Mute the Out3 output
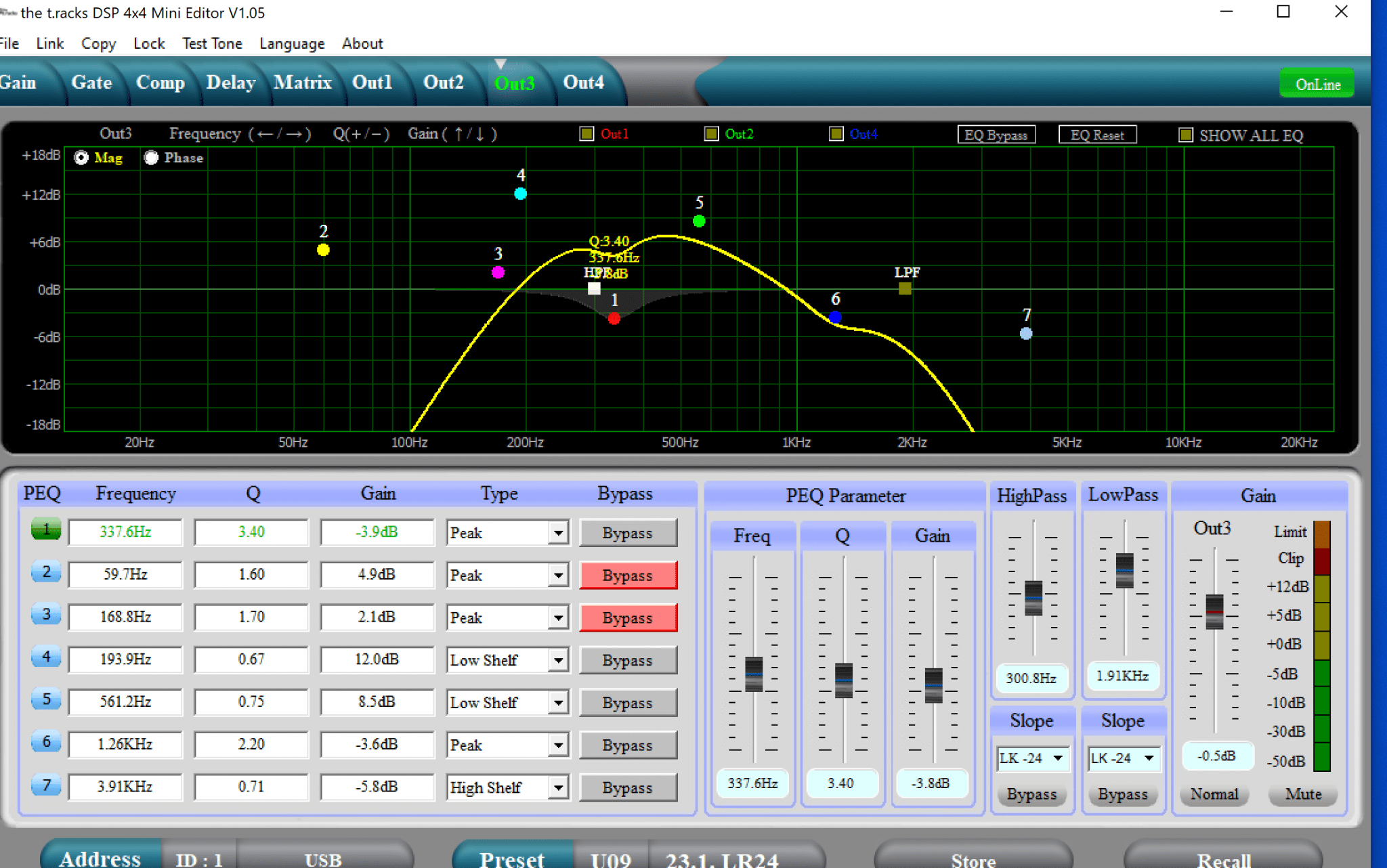Screen dimensions: 1387x868 click(1303, 794)
